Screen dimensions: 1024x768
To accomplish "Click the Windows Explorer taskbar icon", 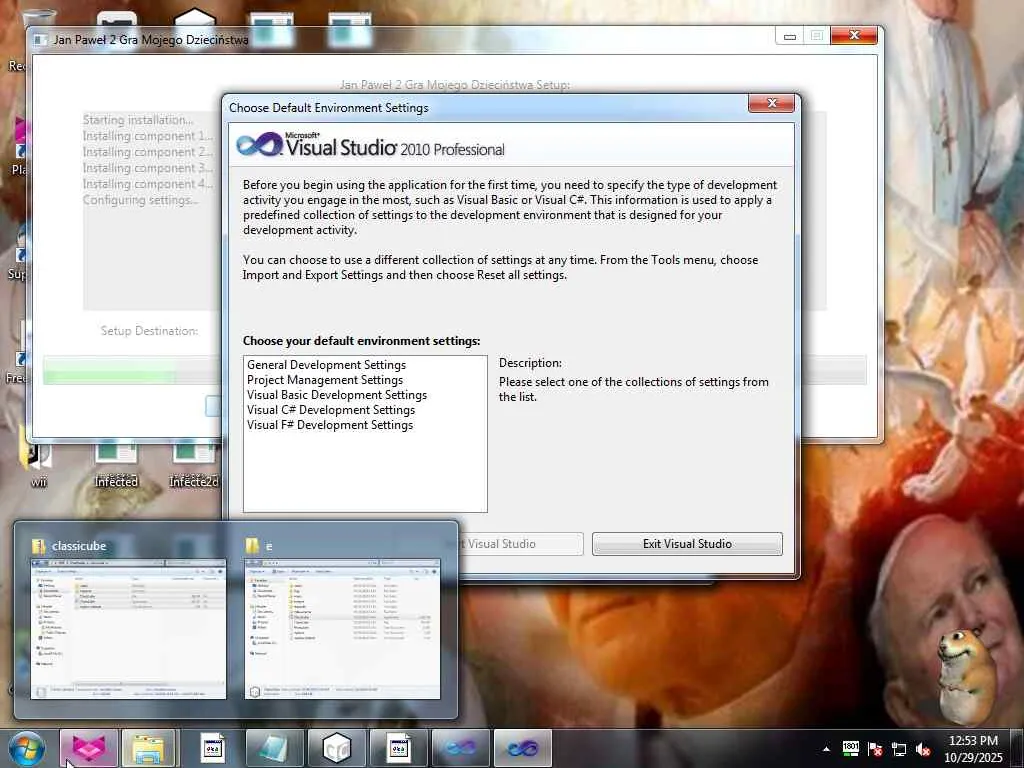I will [x=148, y=748].
